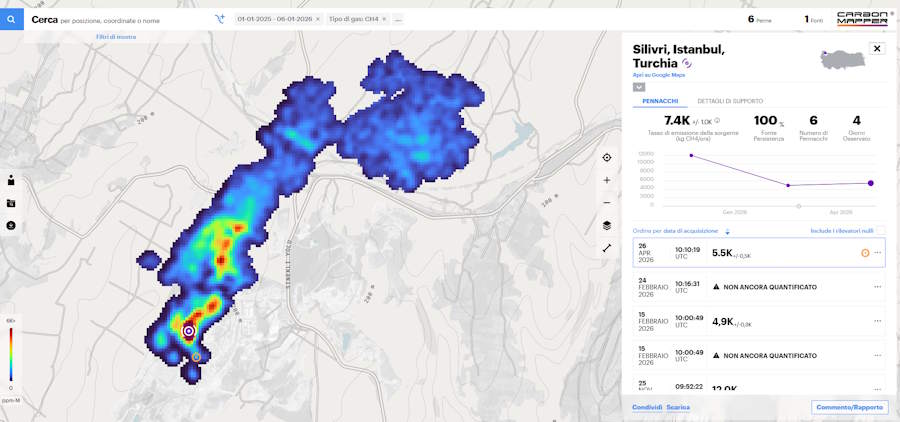The height and width of the screenshot is (422, 900).
Task: Open options menu for 4,9K plume row
Action: tap(878, 322)
